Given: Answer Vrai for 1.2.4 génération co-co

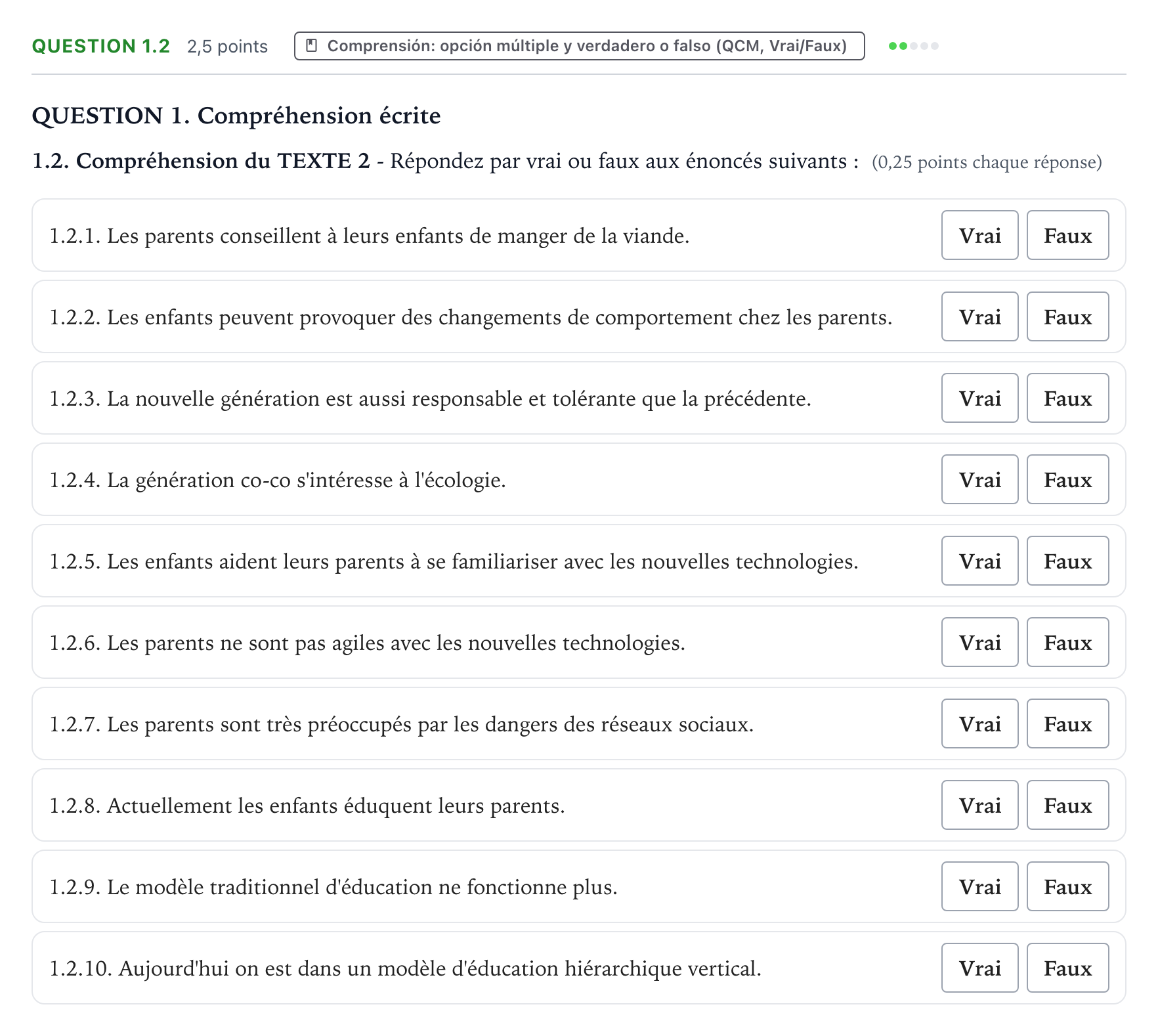Looking at the screenshot, I should tap(979, 479).
